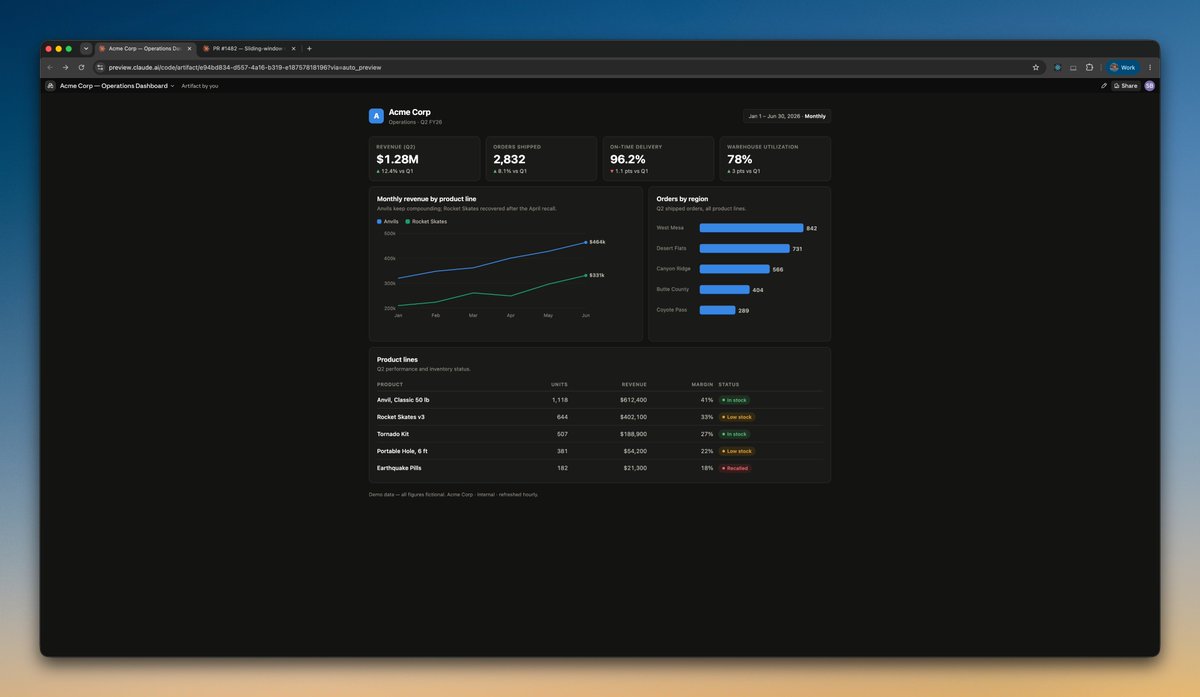Sort by the Revenue column header
This screenshot has width=1200, height=697.
pyautogui.click(x=634, y=384)
